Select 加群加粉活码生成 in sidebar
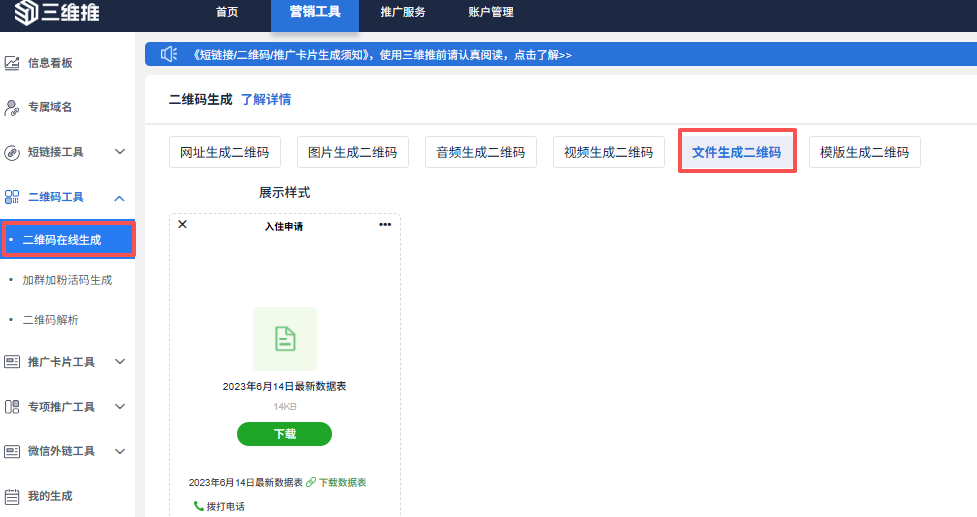The image size is (977, 517). (x=67, y=280)
